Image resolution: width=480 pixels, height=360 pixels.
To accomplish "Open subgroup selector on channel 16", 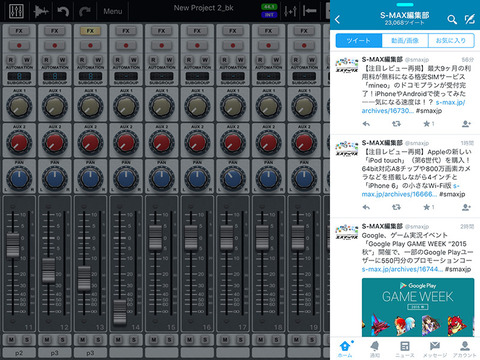I will tap(197, 76).
